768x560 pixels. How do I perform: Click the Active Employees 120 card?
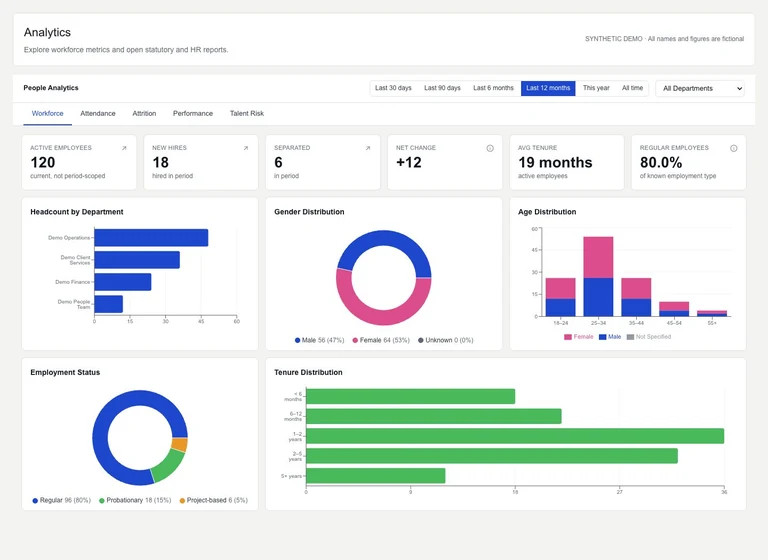[x=79, y=162]
